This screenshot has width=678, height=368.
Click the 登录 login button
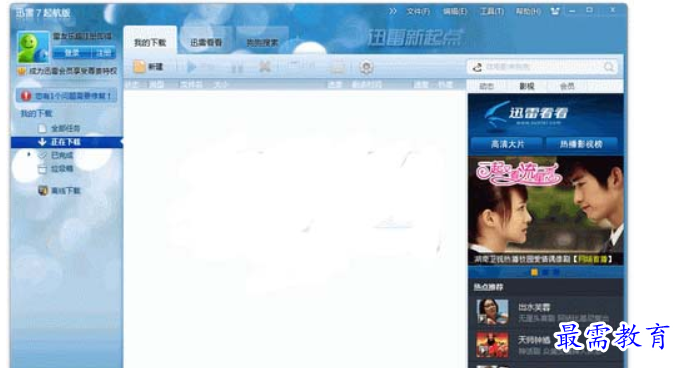point(72,53)
